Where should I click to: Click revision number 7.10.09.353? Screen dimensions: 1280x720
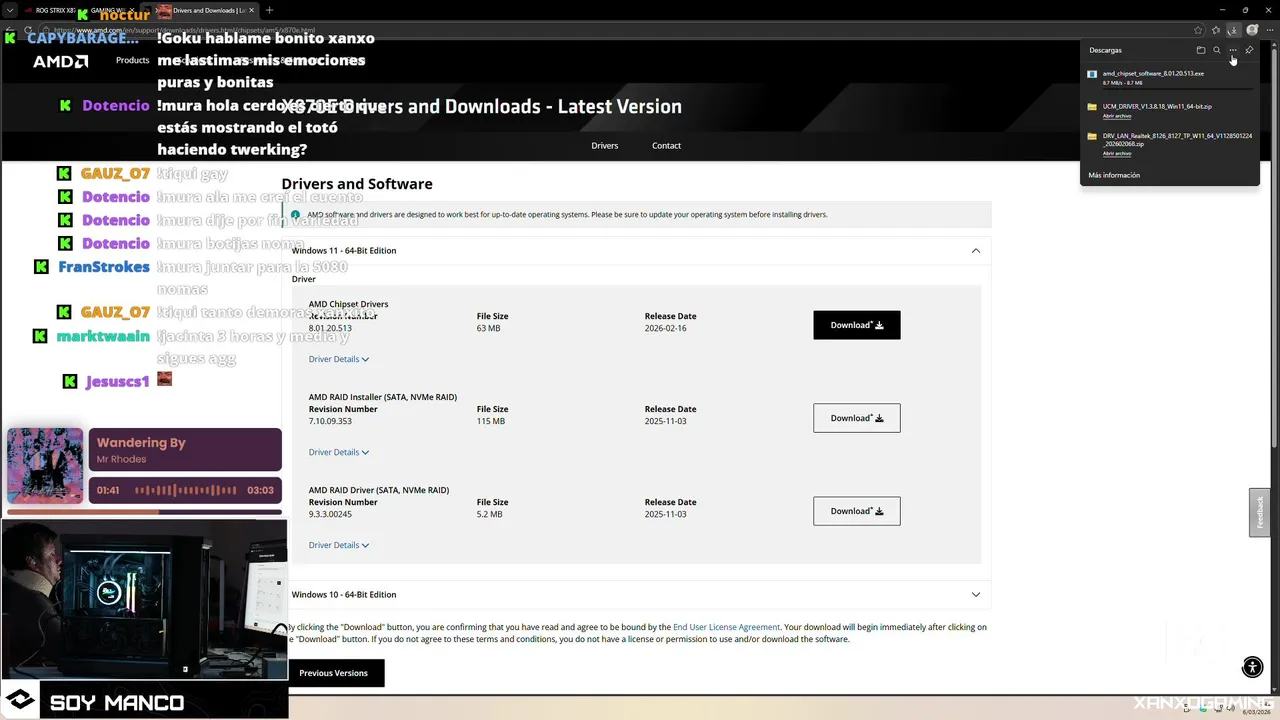point(330,421)
